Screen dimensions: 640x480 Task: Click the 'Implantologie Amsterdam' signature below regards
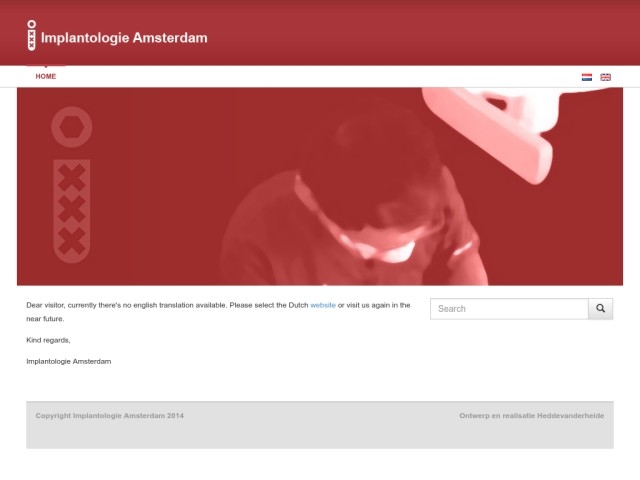[x=69, y=361]
